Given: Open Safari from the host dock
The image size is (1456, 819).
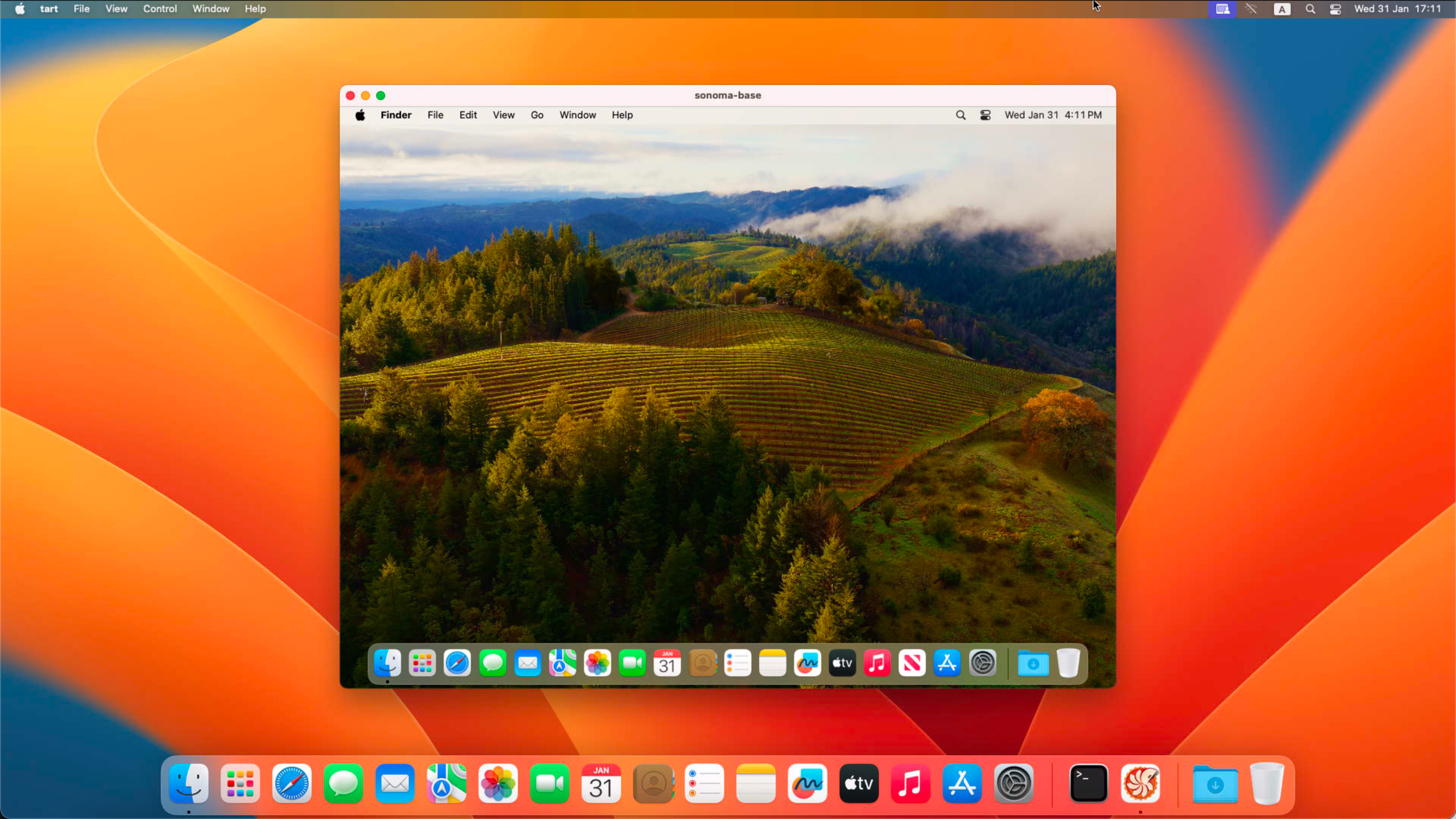Looking at the screenshot, I should pyautogui.click(x=292, y=784).
